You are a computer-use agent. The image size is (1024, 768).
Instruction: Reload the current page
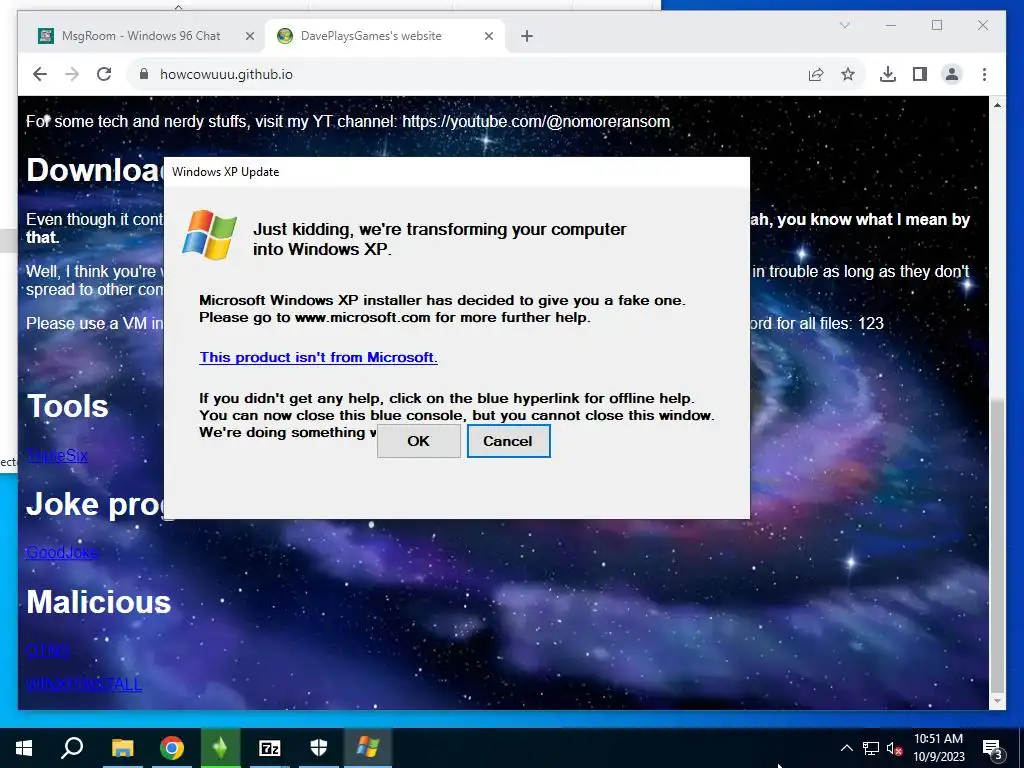104,74
